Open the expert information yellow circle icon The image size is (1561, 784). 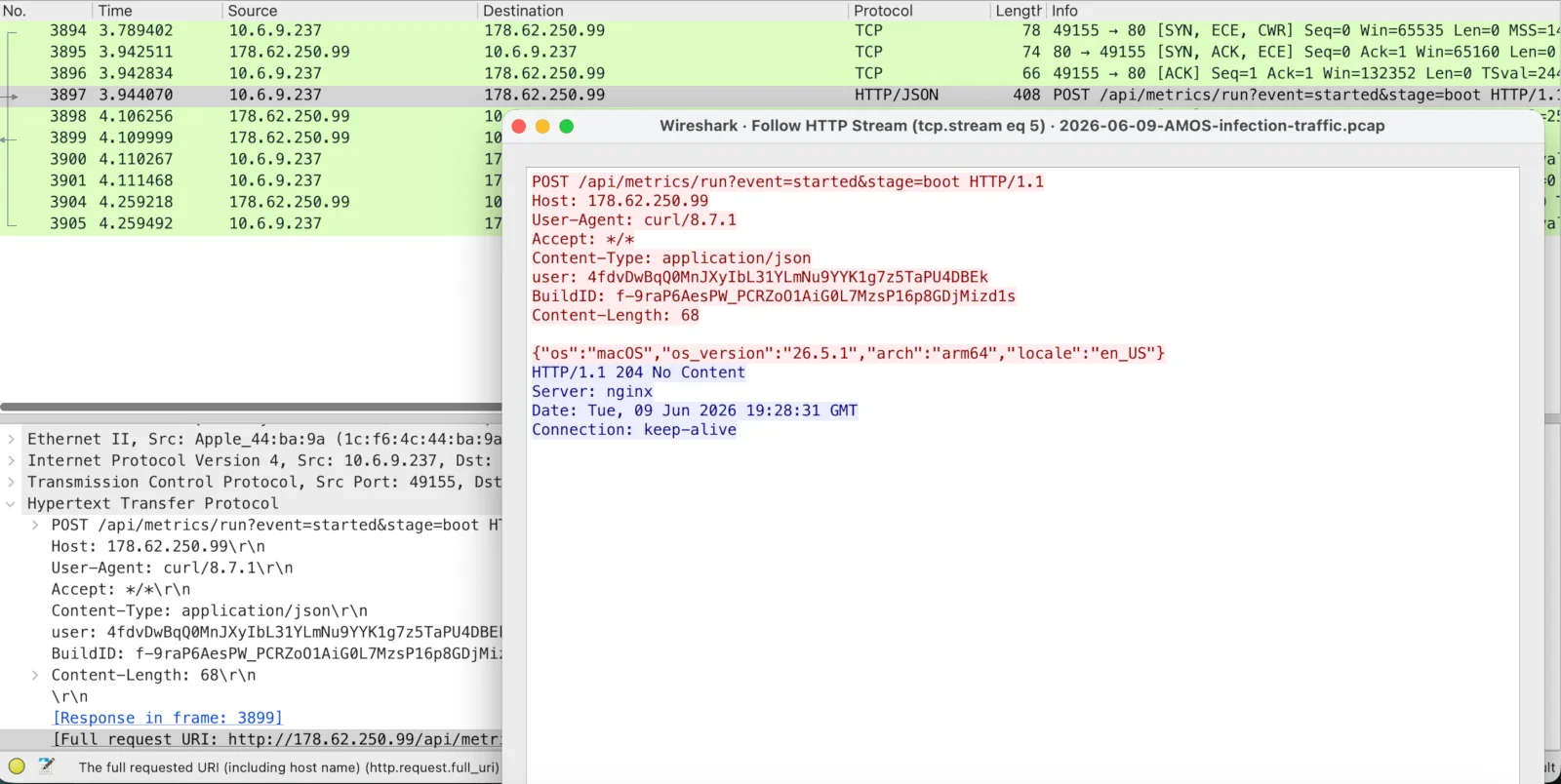(17, 766)
